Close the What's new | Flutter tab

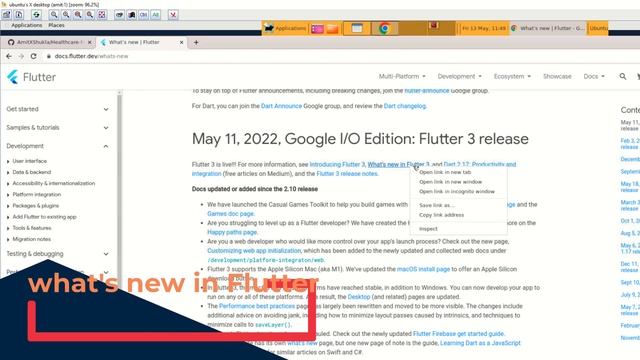tap(182, 42)
